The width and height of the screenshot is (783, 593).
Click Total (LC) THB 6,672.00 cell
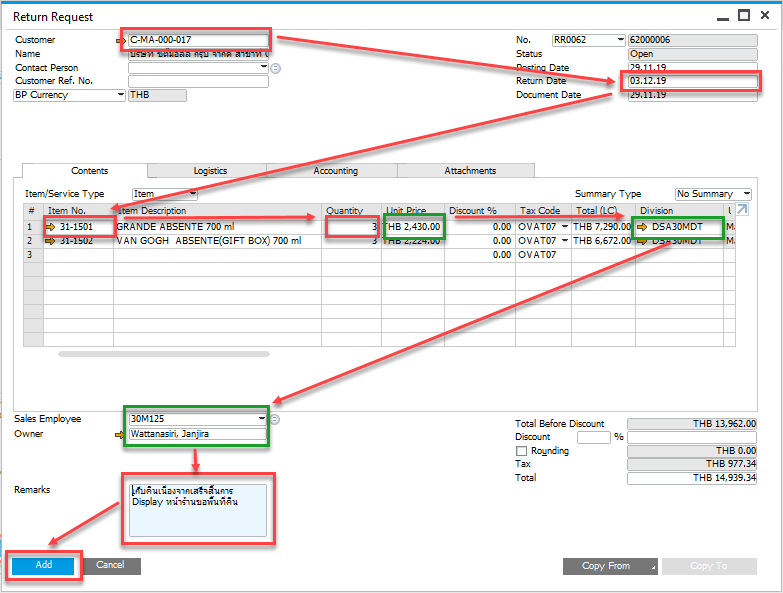(x=603, y=241)
